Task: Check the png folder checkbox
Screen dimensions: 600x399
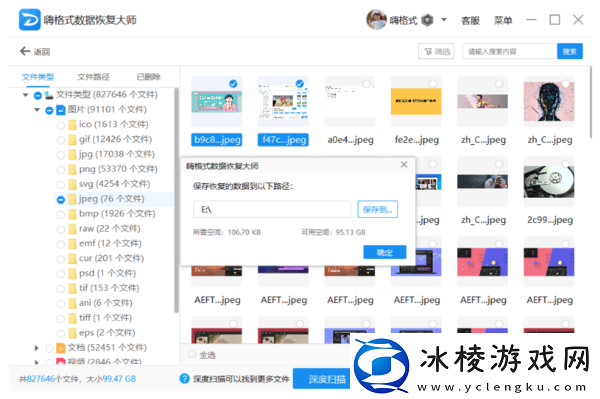Action: click(60, 170)
